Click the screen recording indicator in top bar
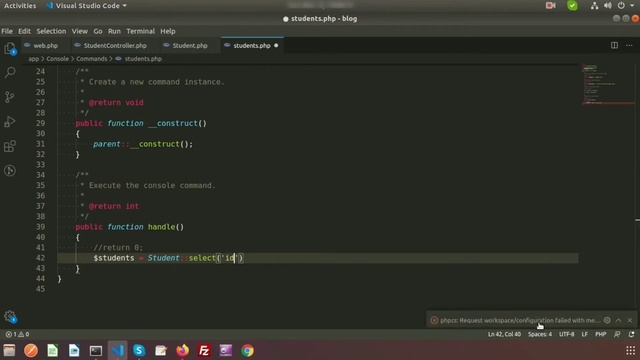This screenshot has height=360, width=640. tap(551, 5)
